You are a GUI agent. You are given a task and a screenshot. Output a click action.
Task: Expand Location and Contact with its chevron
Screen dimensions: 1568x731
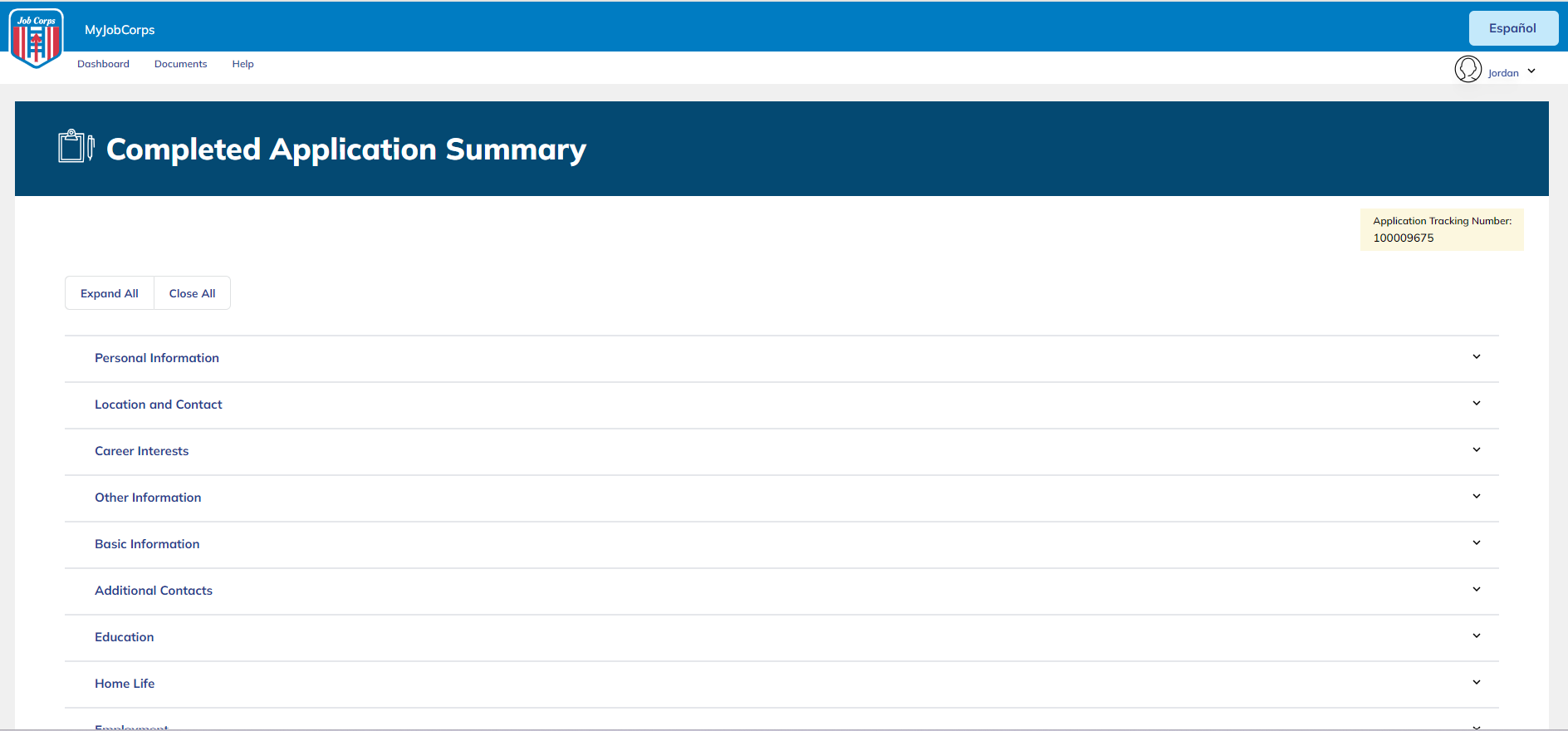(1477, 404)
